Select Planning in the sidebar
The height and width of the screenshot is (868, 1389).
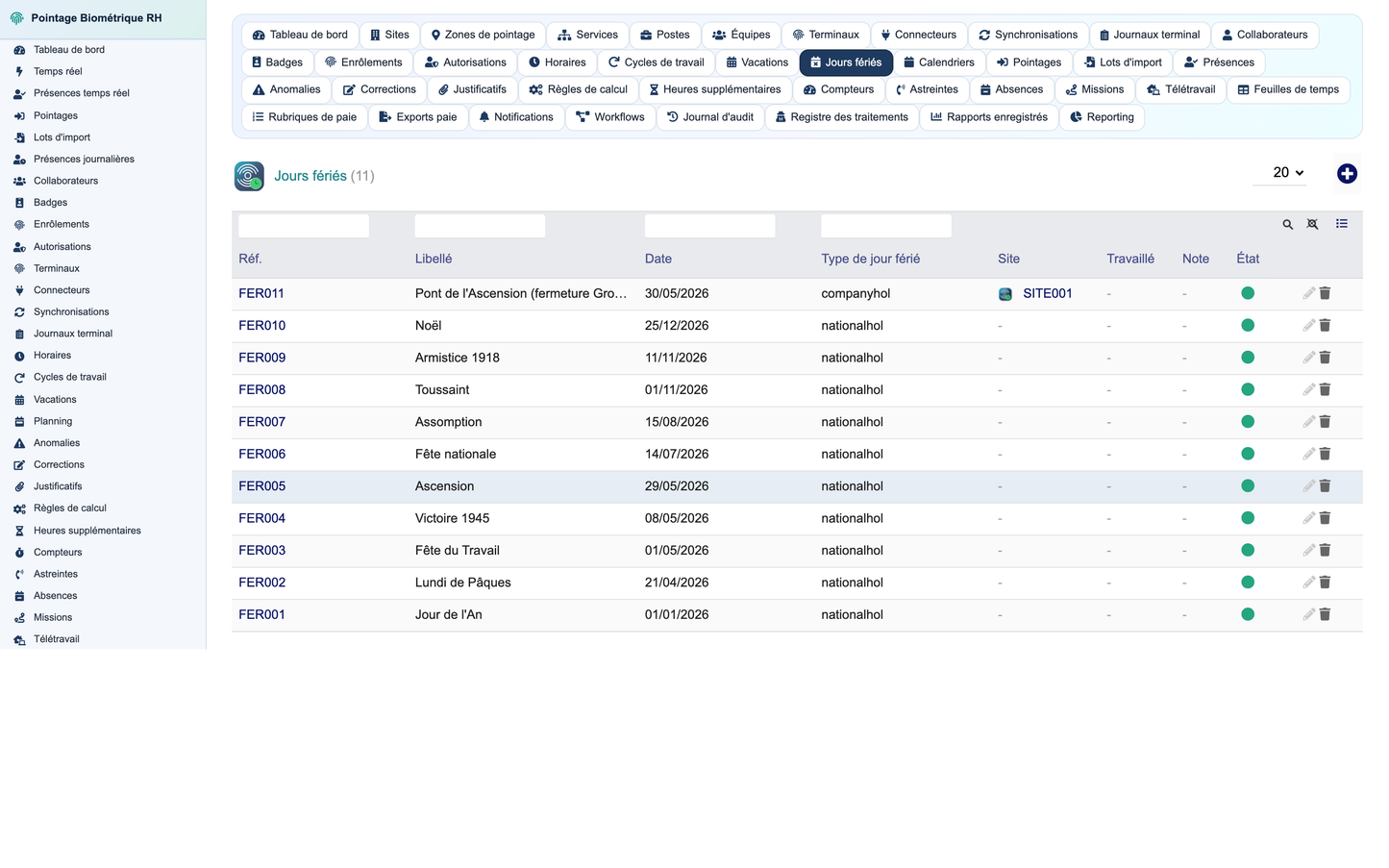pos(53,421)
